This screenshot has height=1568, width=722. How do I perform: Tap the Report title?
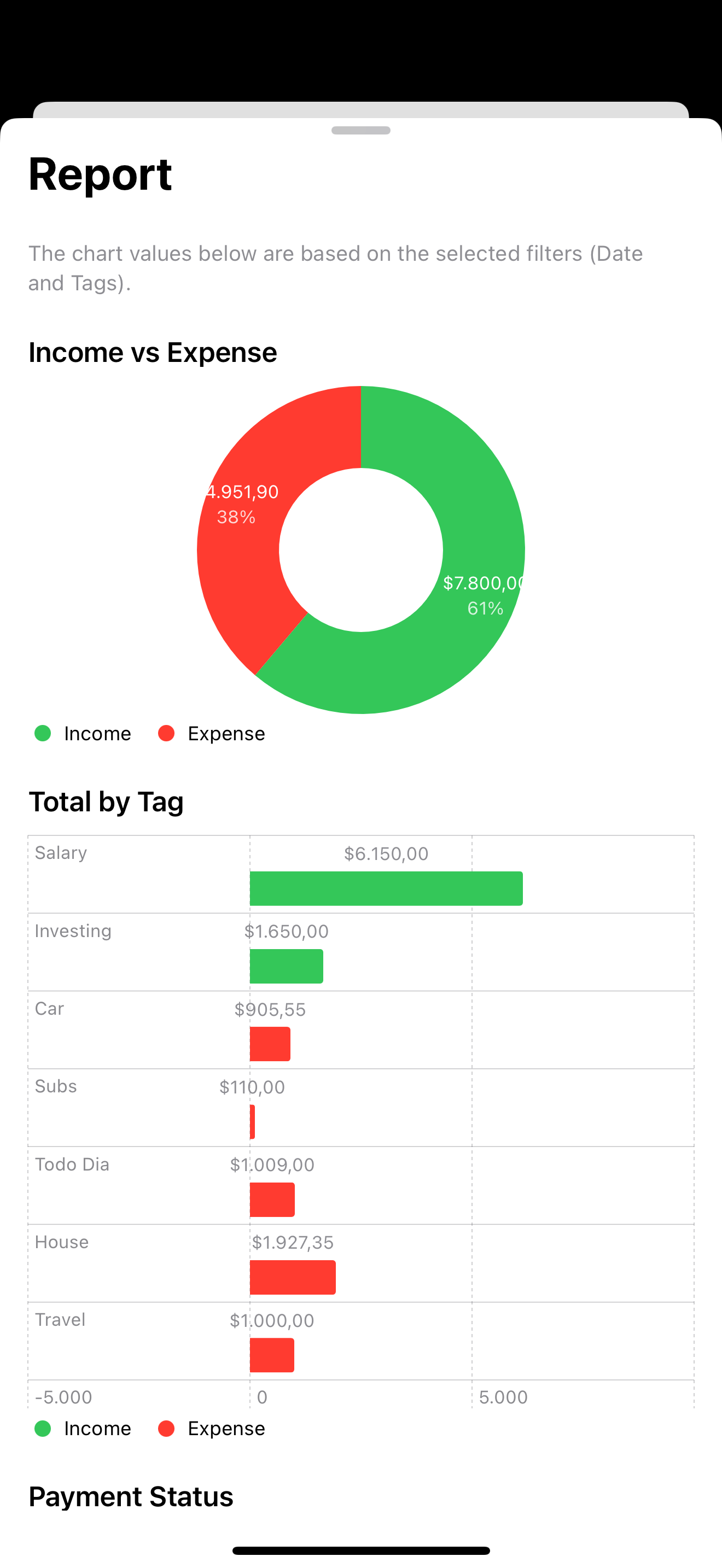coord(101,174)
